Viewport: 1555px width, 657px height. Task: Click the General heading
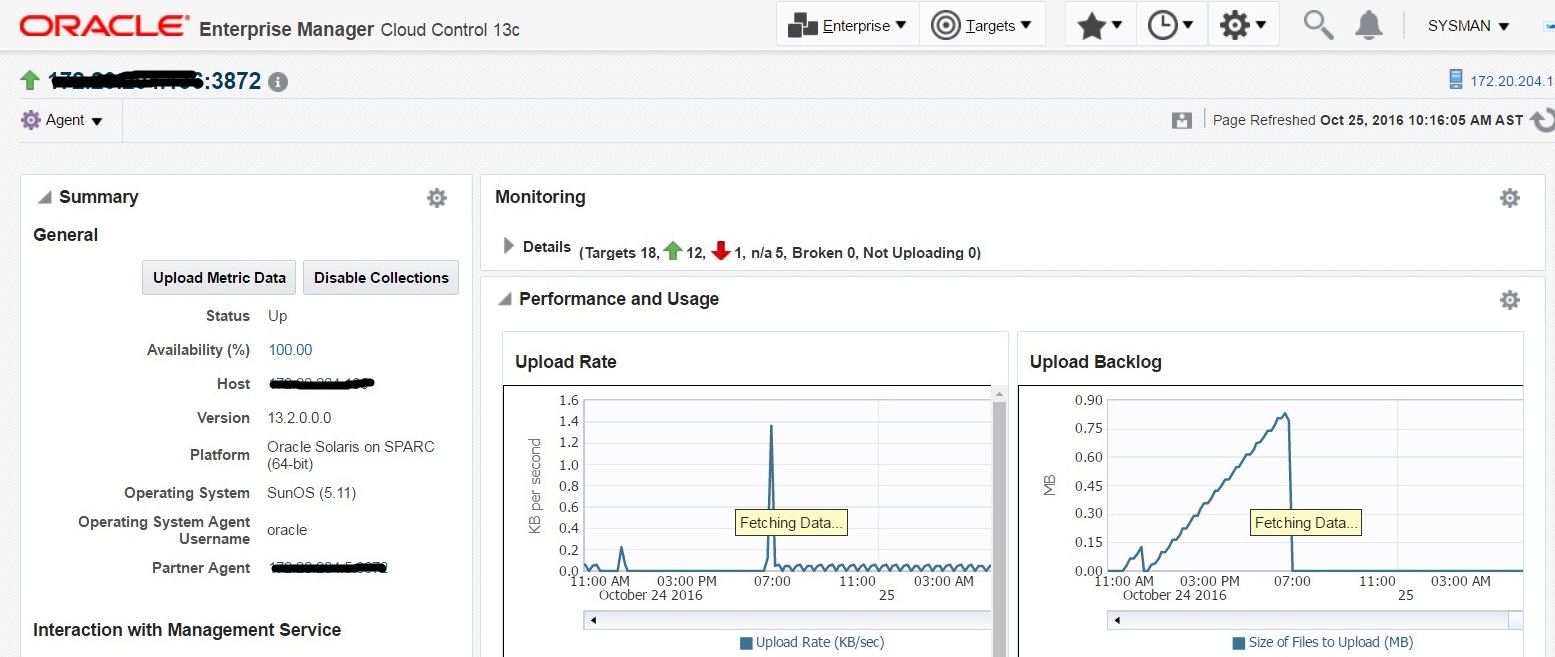click(x=66, y=235)
